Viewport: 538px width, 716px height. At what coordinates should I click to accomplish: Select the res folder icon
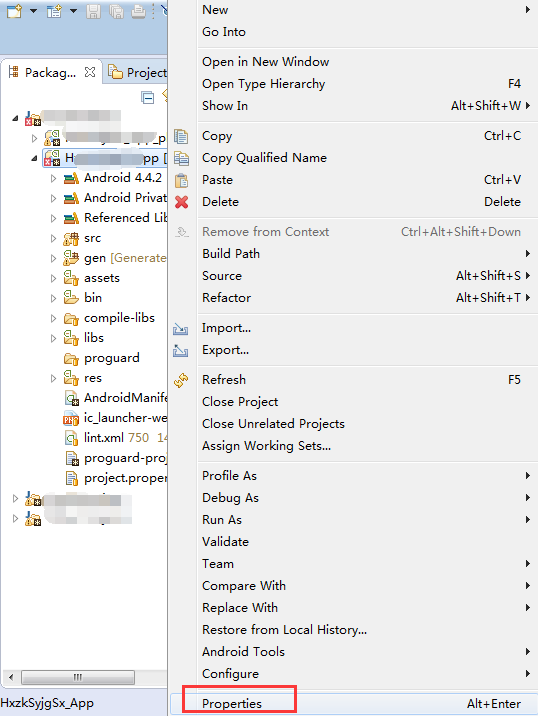pyautogui.click(x=71, y=378)
